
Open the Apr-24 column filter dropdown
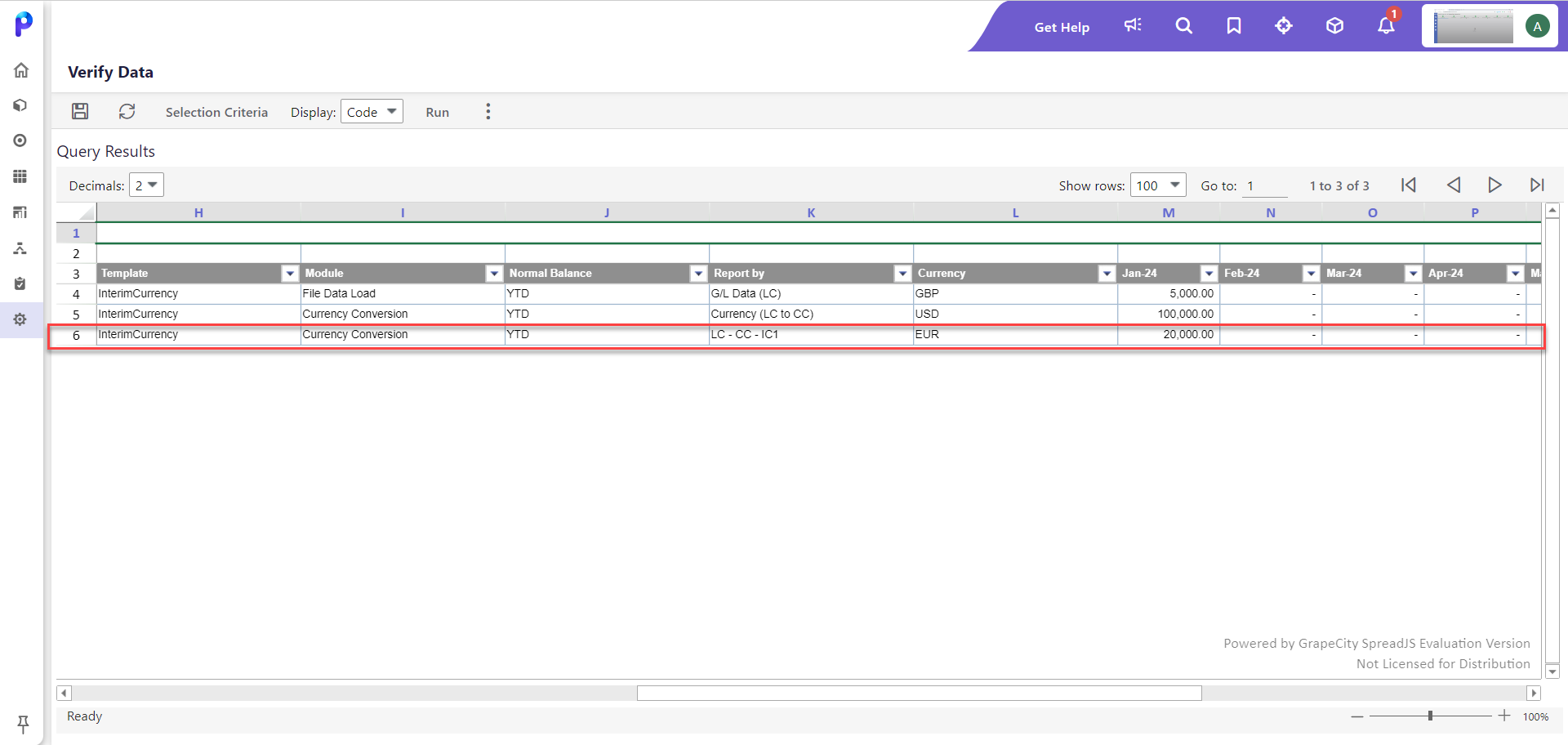1516,274
